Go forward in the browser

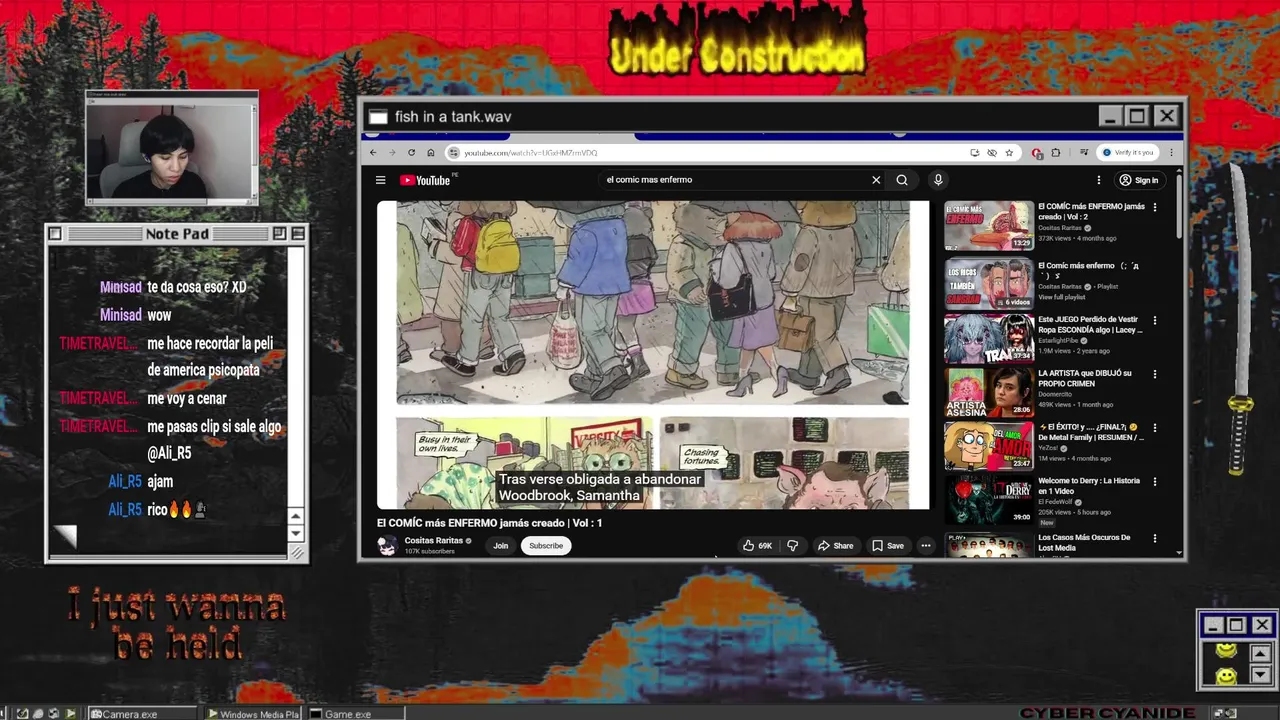[x=392, y=153]
